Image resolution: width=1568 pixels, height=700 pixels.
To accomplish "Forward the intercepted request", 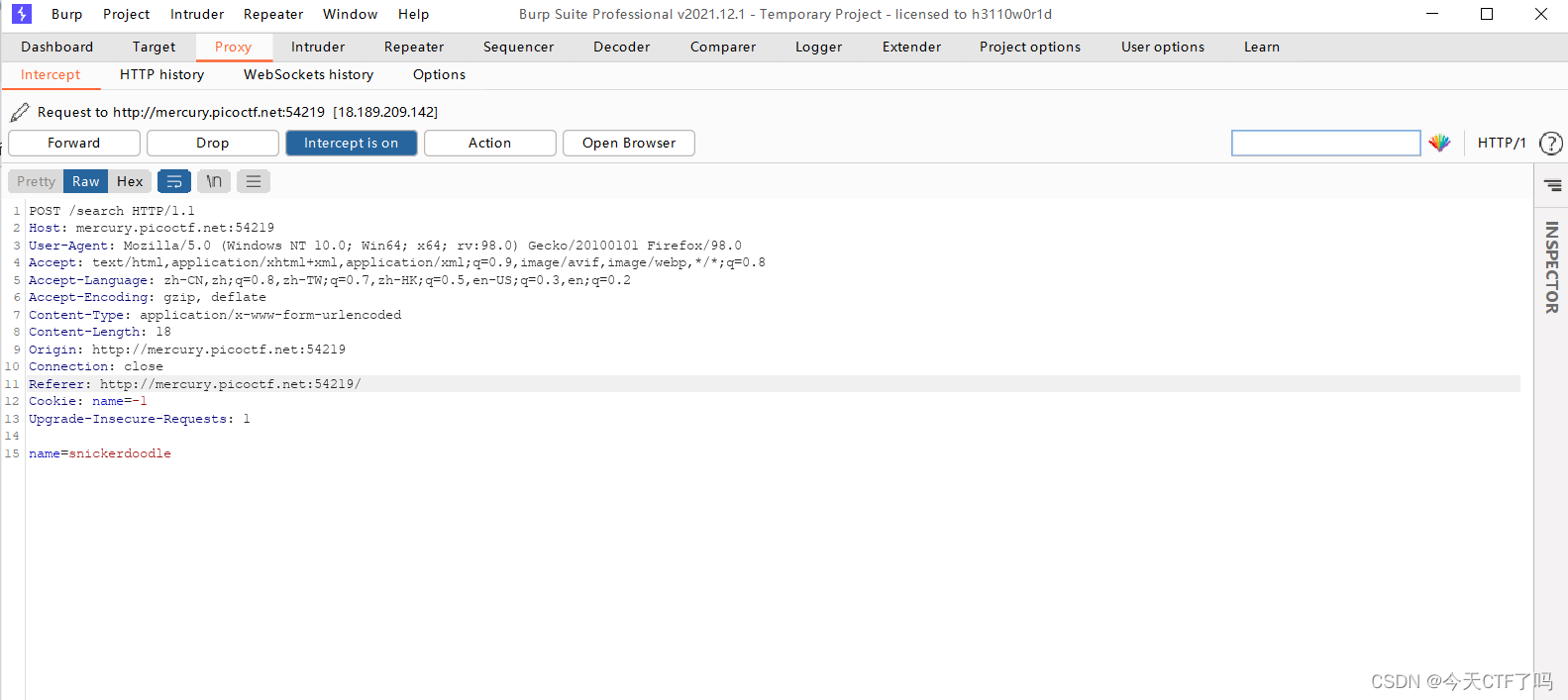I will 74,143.
